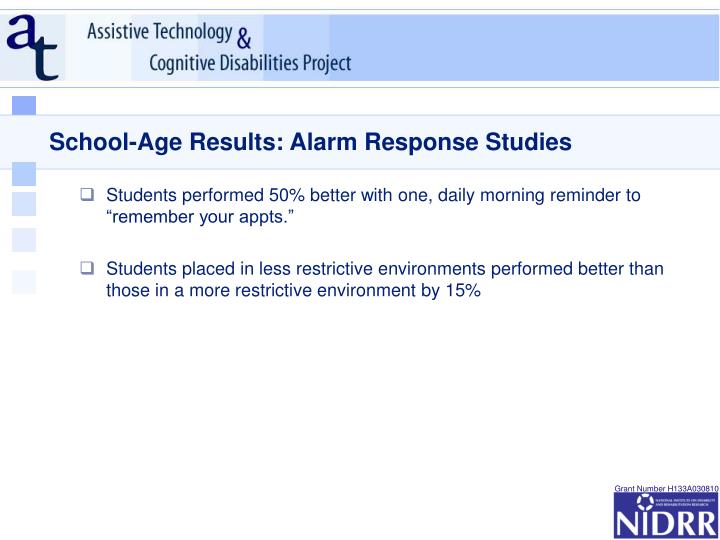
Task: Click the quoted 'remember your appts.' text
Action: [200, 217]
